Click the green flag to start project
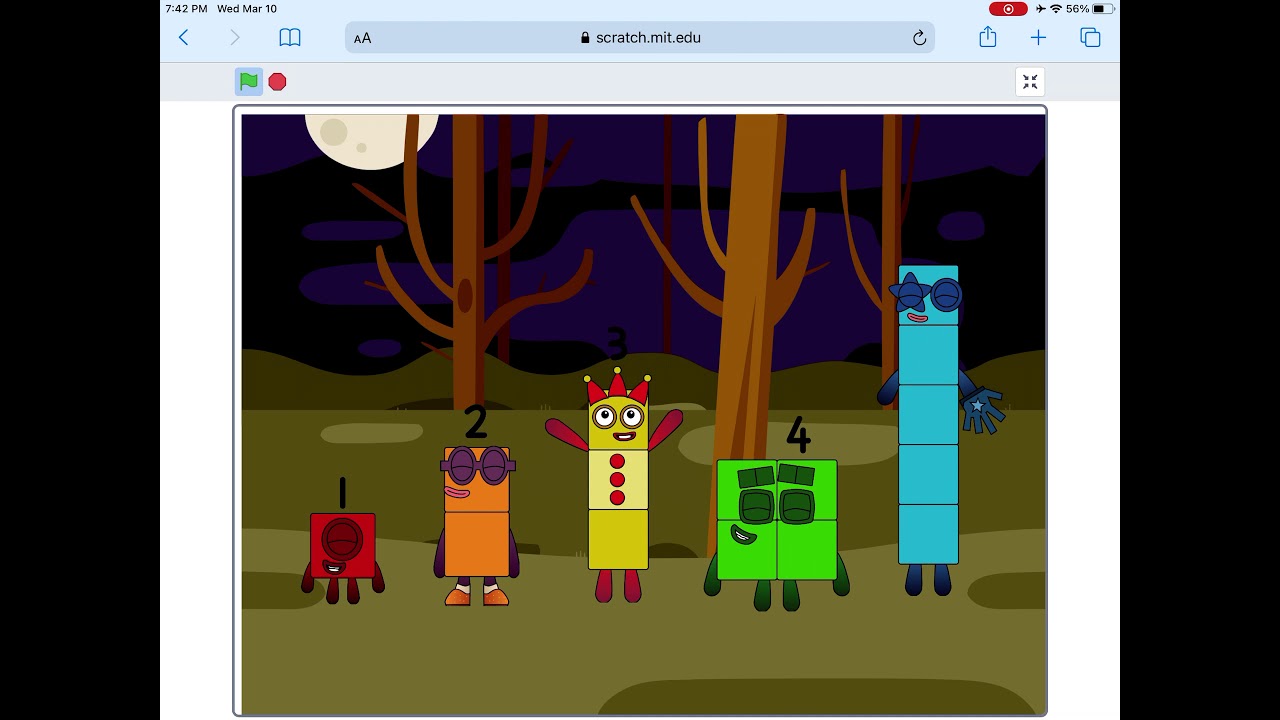 249,82
